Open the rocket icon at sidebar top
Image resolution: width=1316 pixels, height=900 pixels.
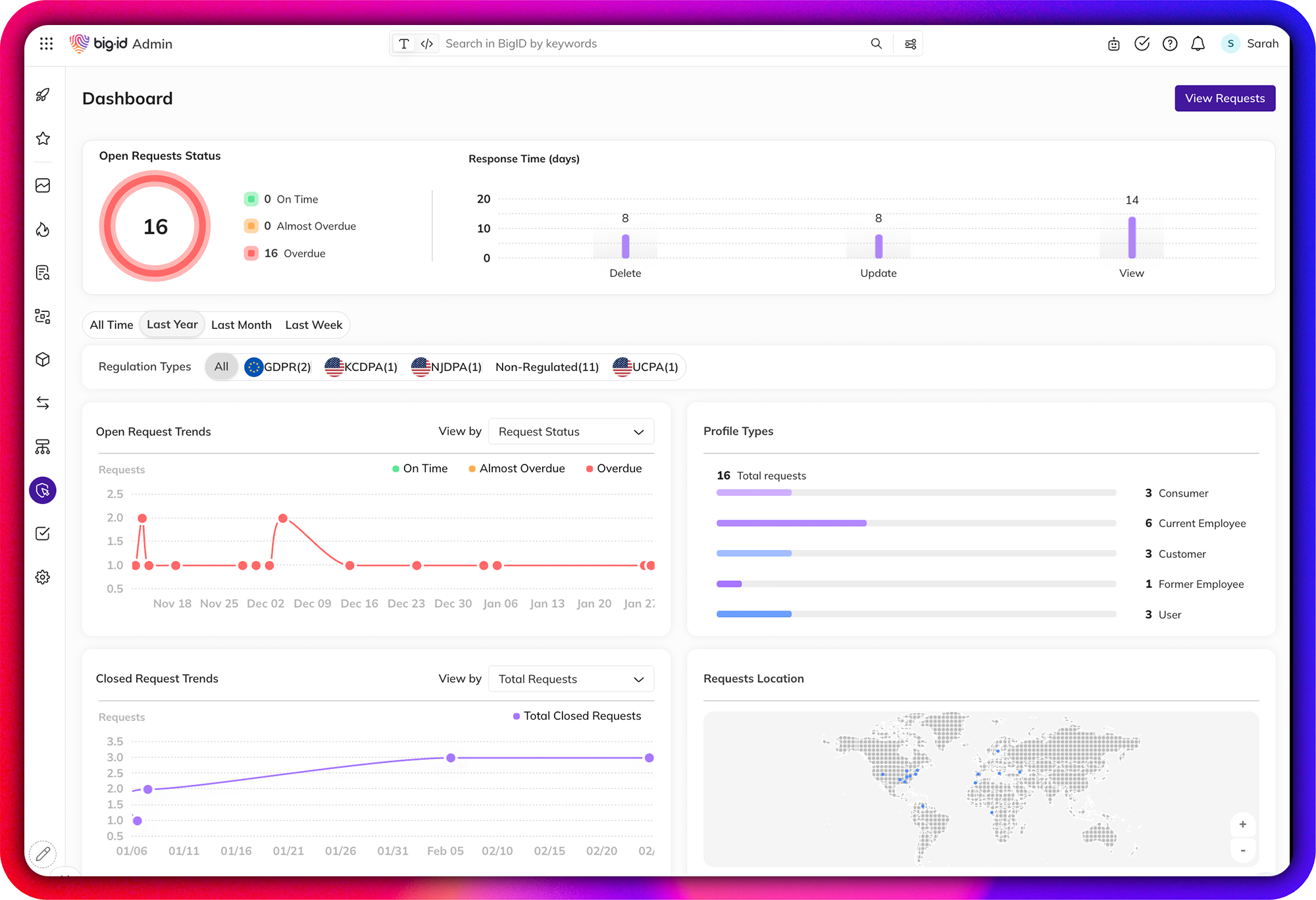coord(43,95)
